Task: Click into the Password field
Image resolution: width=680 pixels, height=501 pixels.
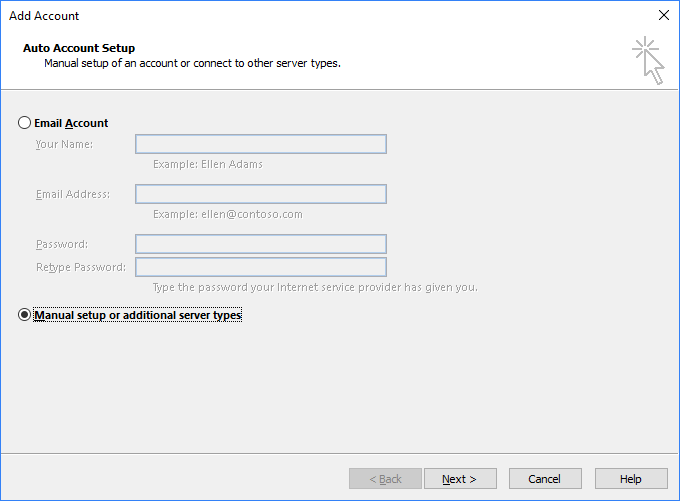Action: tap(261, 244)
